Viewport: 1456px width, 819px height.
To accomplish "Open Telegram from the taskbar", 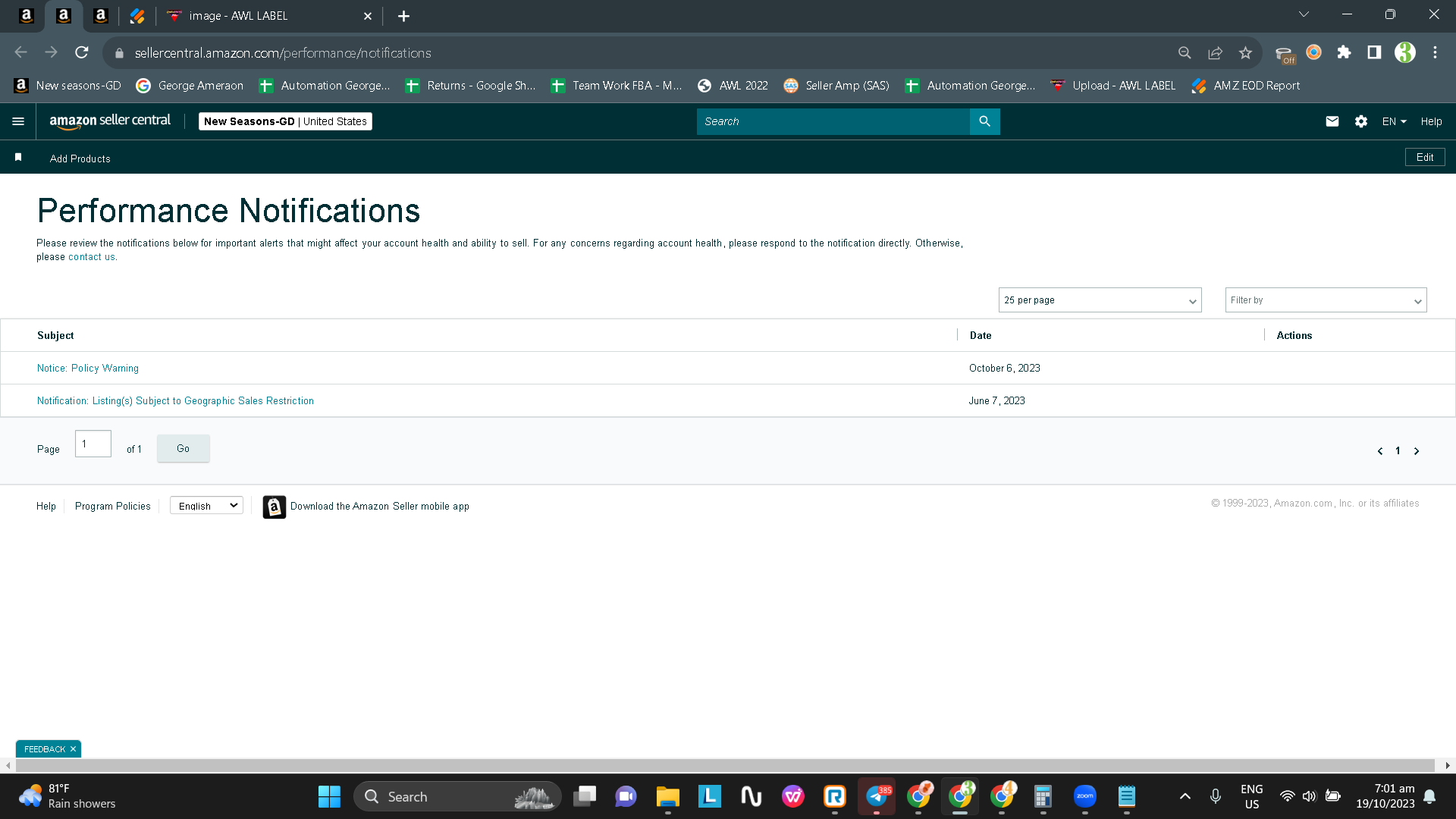I will click(877, 796).
